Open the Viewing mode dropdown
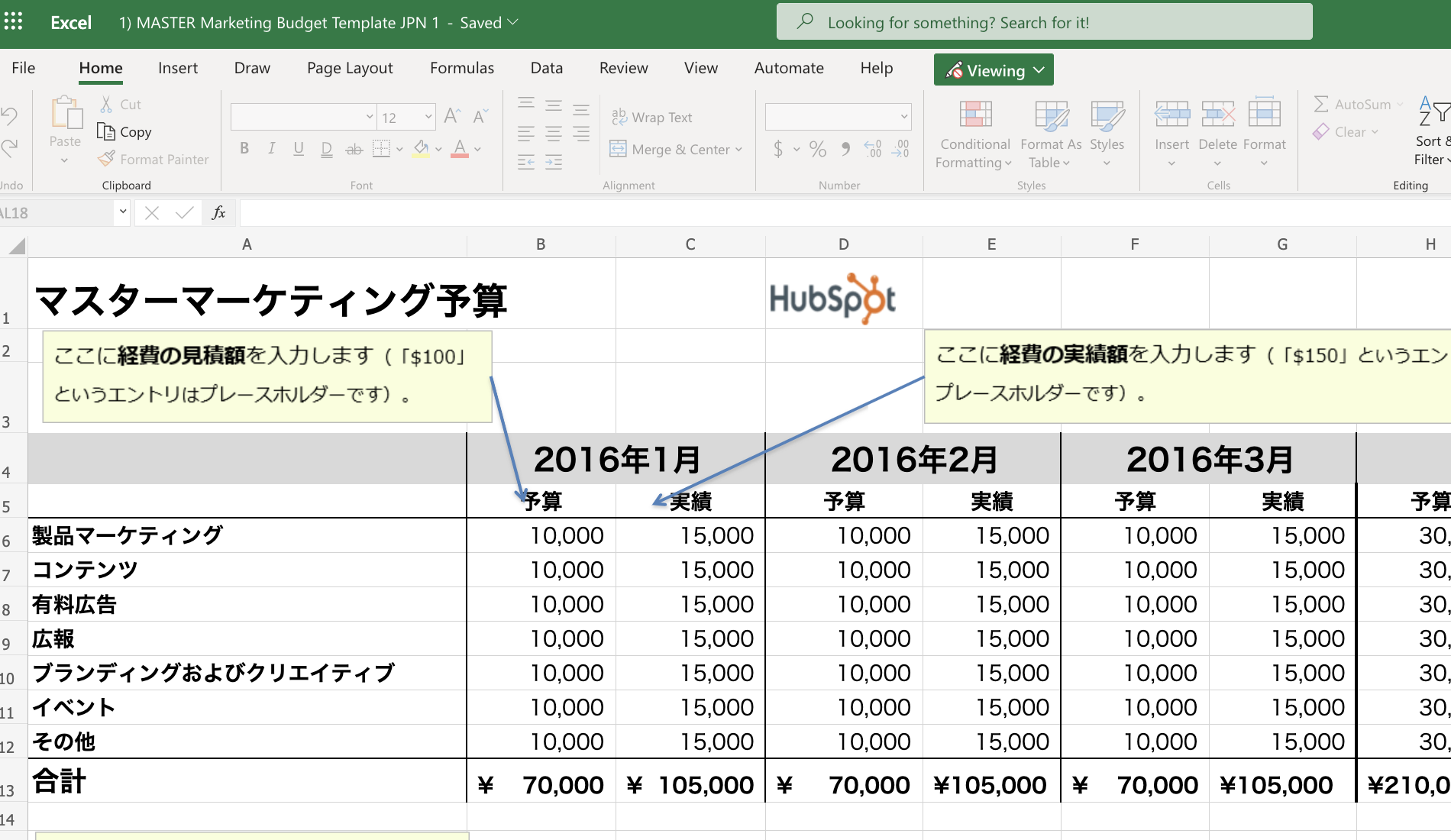The width and height of the screenshot is (1451, 840). click(x=994, y=70)
